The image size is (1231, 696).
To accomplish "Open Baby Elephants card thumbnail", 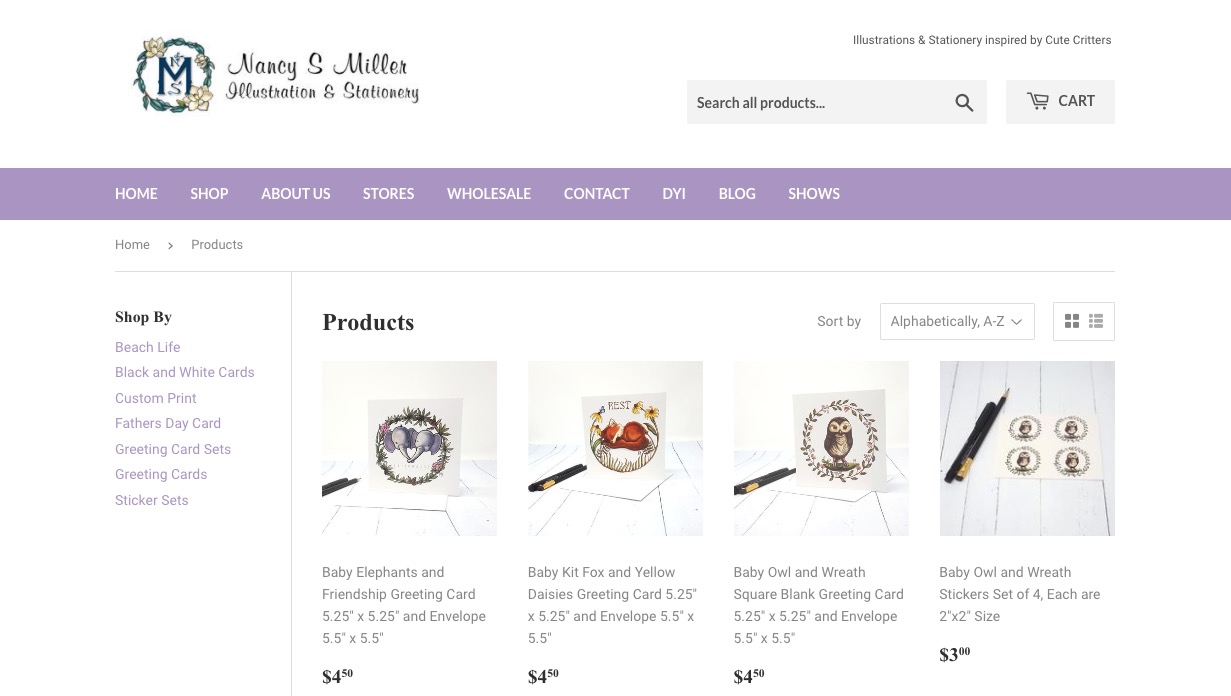I will pyautogui.click(x=409, y=448).
